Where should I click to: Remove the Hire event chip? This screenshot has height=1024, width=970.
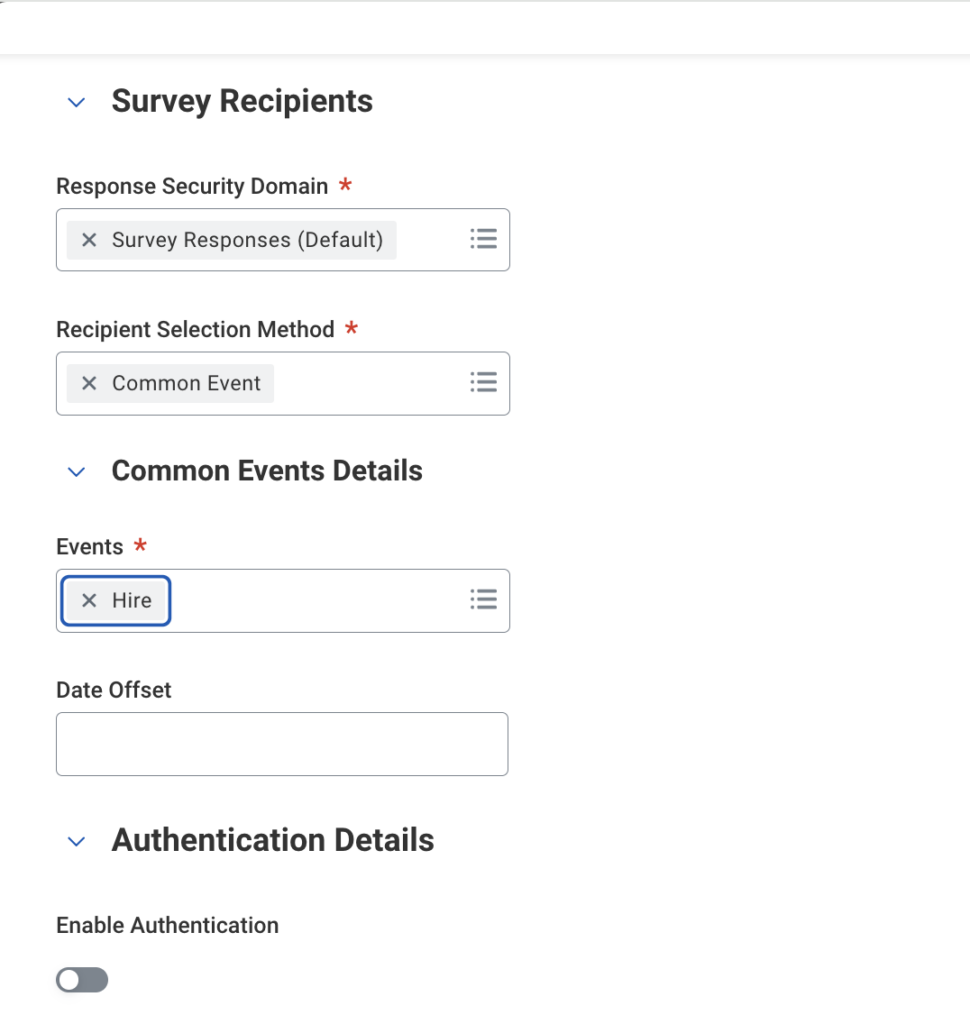tap(89, 600)
